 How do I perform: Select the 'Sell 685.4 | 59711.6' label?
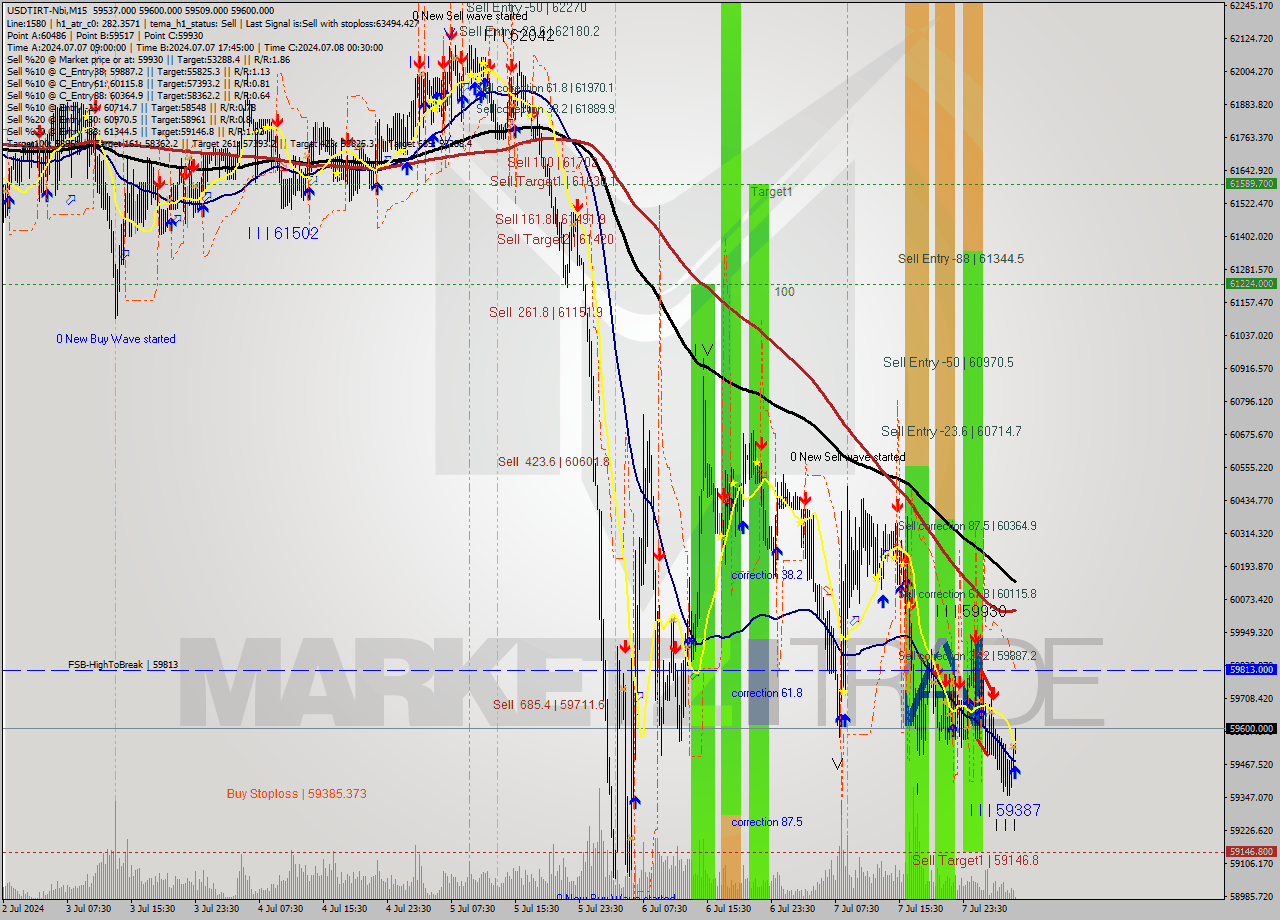click(x=549, y=705)
